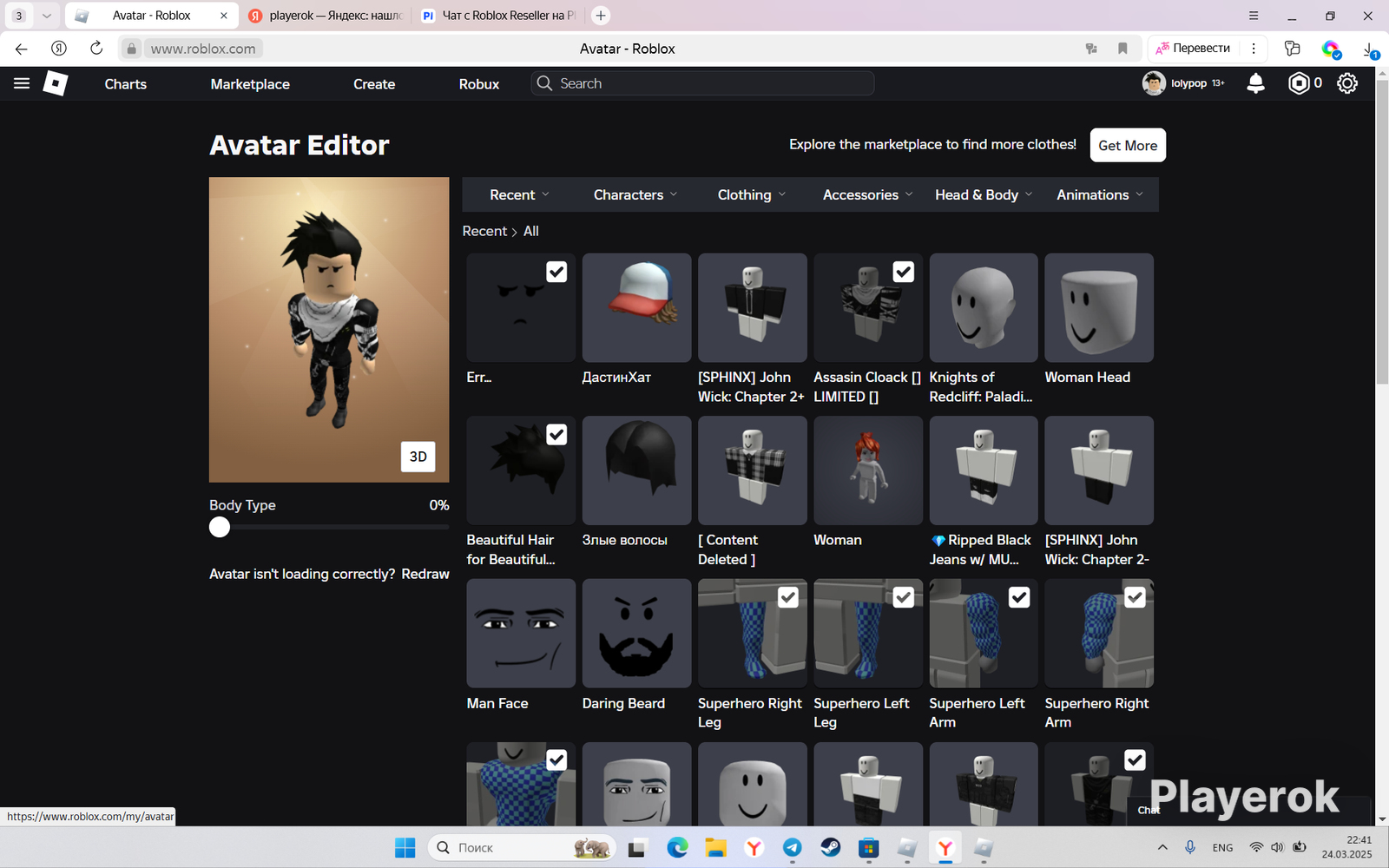The width and height of the screenshot is (1389, 868).
Task: Go back with the browser back arrow
Action: (x=22, y=49)
